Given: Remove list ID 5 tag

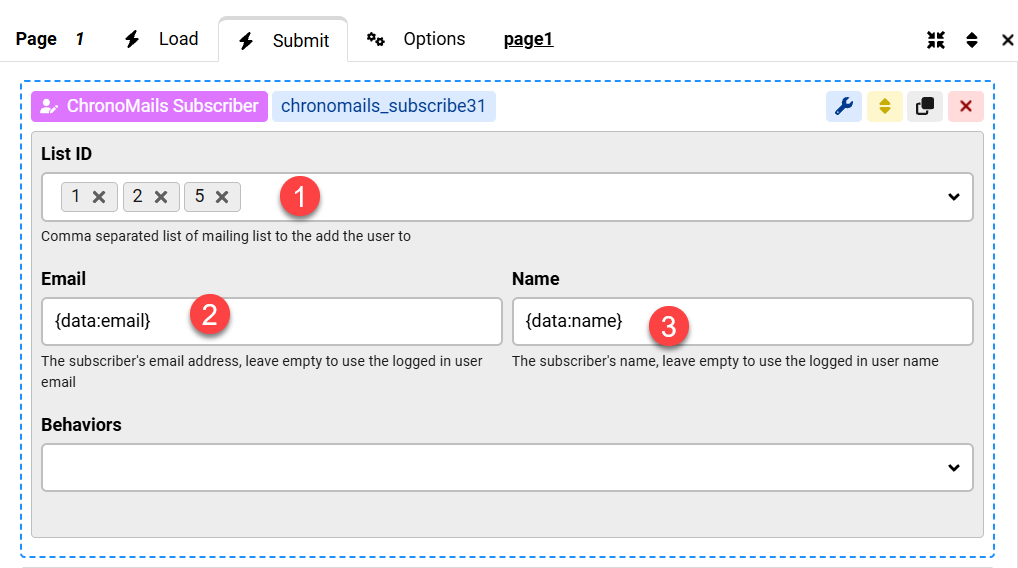Looking at the screenshot, I should click(222, 197).
